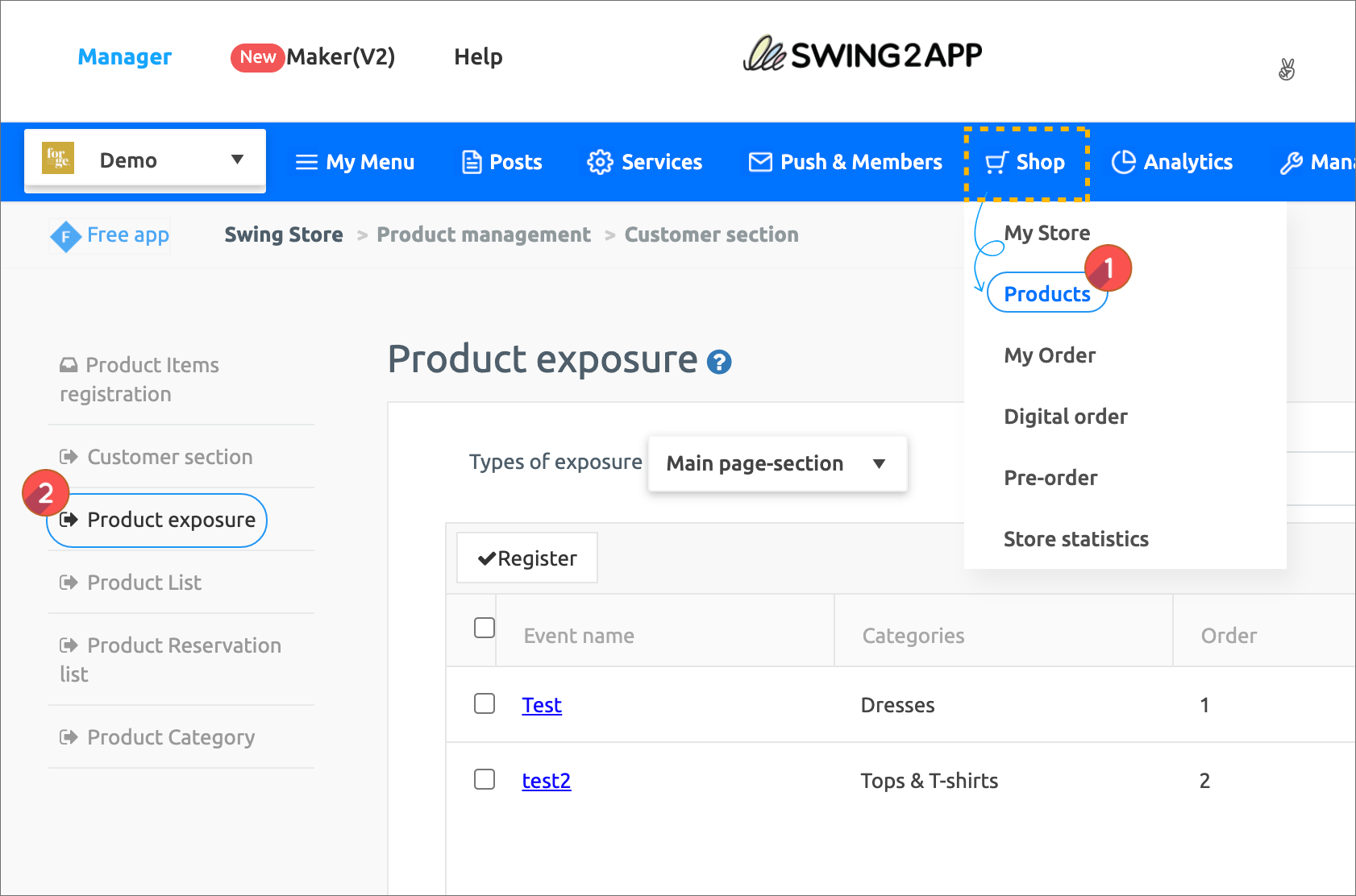Screen dimensions: 1356x896
Task: Select Products from the Shop menu
Action: point(1046,294)
